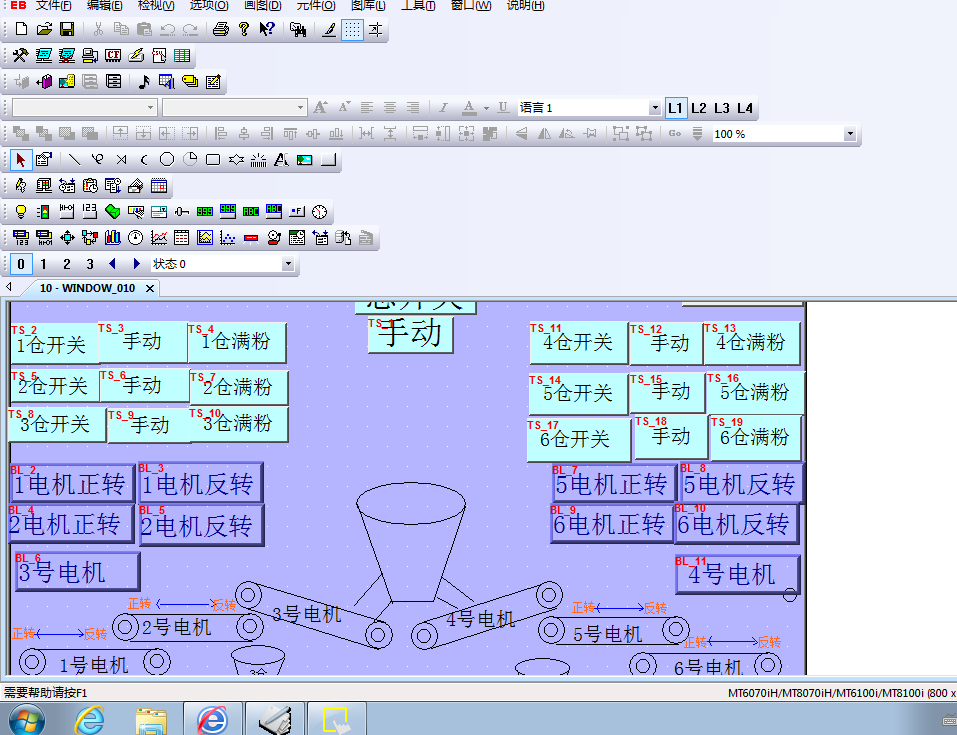Toggle state 1 button

pos(43,264)
